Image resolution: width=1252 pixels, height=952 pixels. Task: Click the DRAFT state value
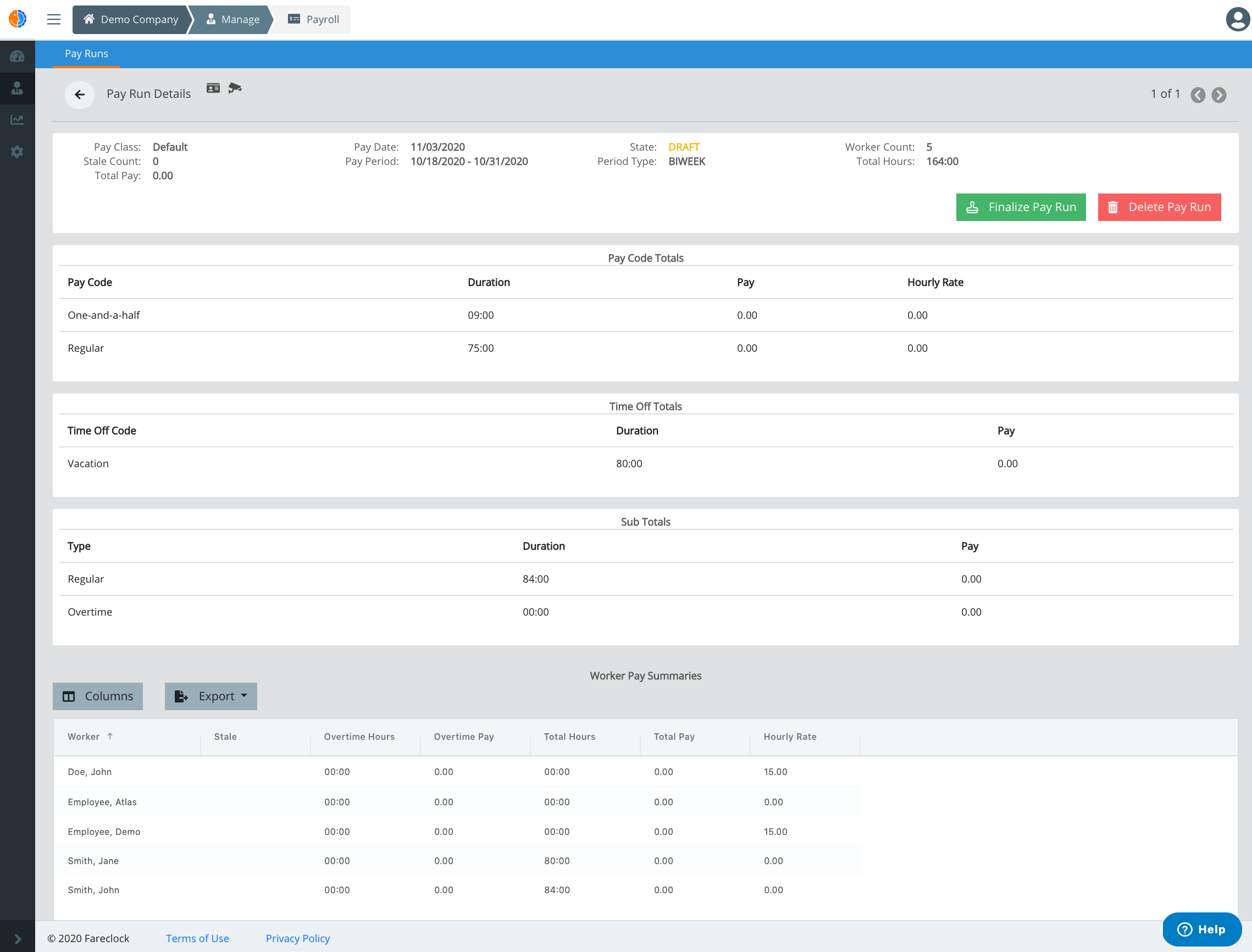[684, 147]
